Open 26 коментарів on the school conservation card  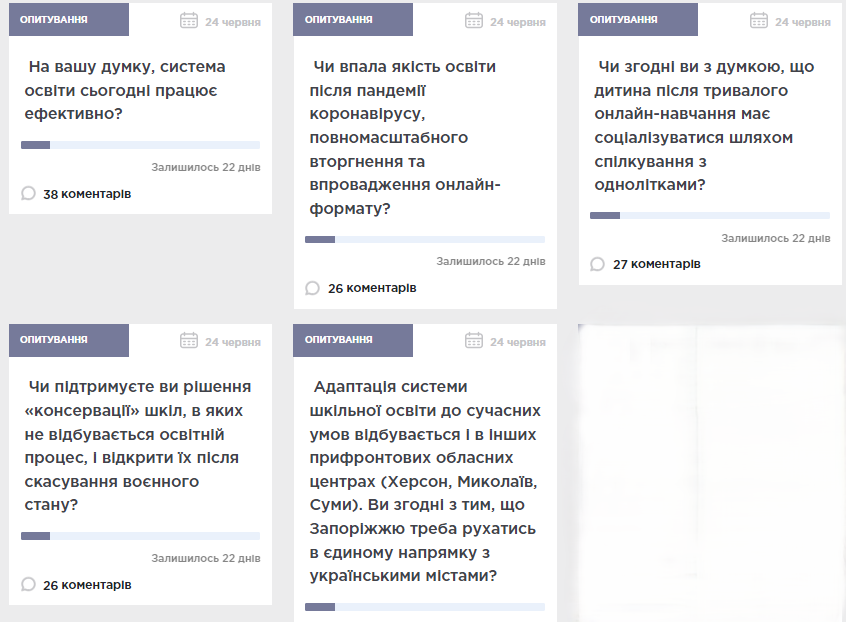click(87, 585)
